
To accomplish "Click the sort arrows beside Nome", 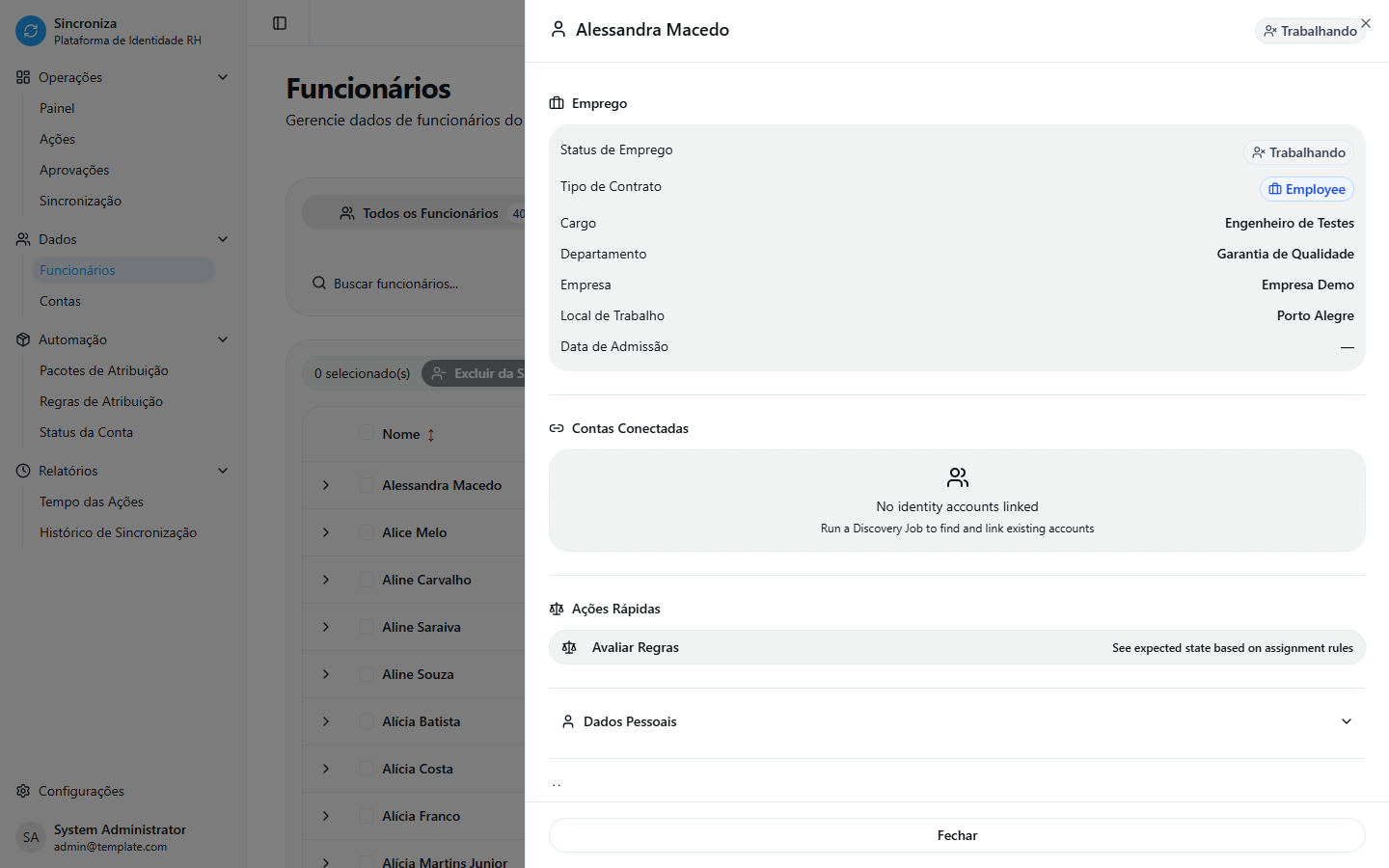I will tap(431, 435).
